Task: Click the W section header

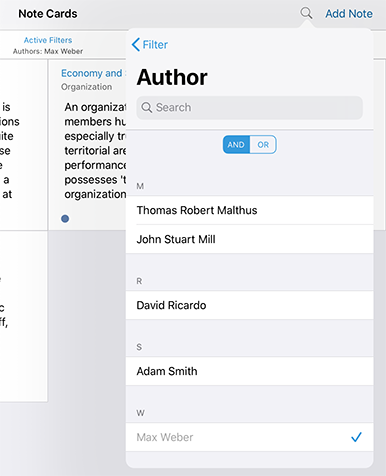Action: (141, 413)
